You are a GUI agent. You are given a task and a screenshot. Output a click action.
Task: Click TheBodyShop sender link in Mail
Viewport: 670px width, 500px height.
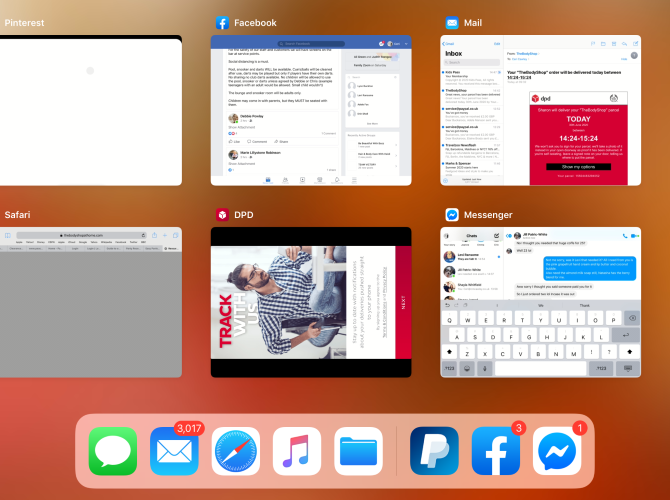coord(527,54)
